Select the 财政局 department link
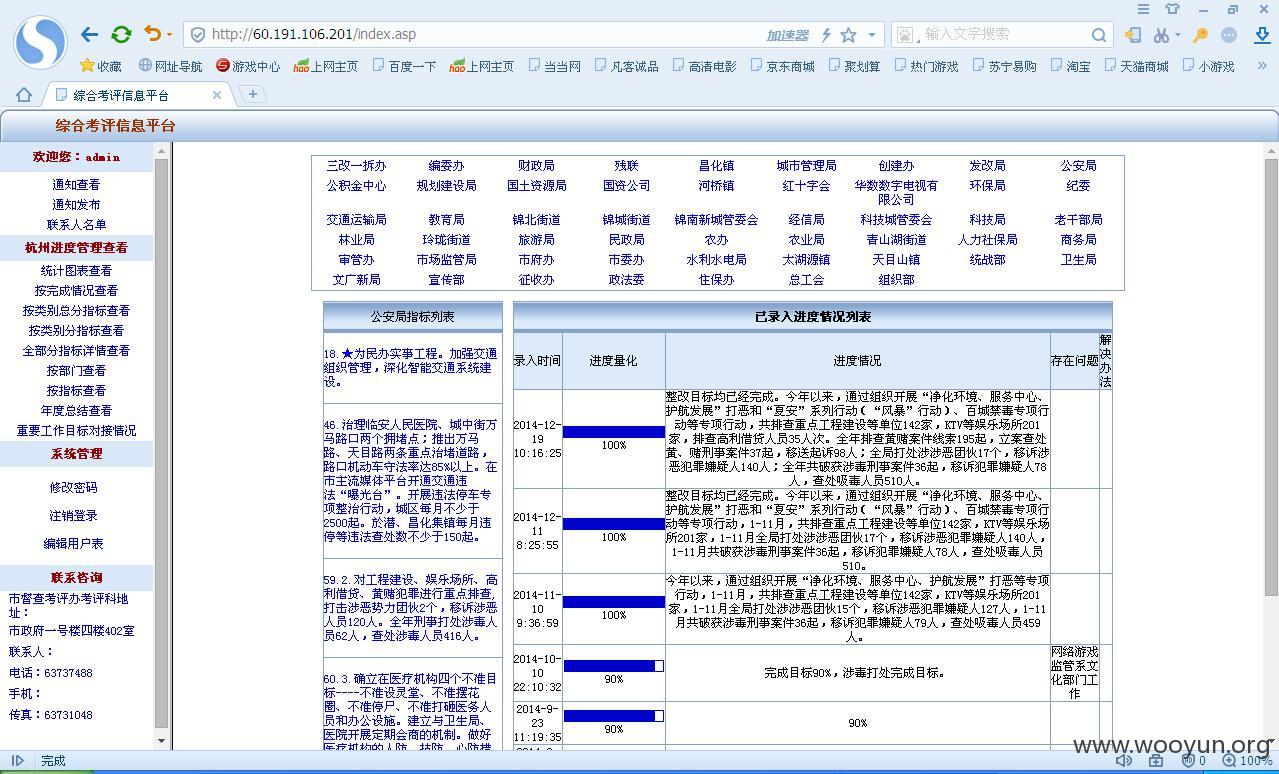This screenshot has width=1279, height=774. (536, 166)
